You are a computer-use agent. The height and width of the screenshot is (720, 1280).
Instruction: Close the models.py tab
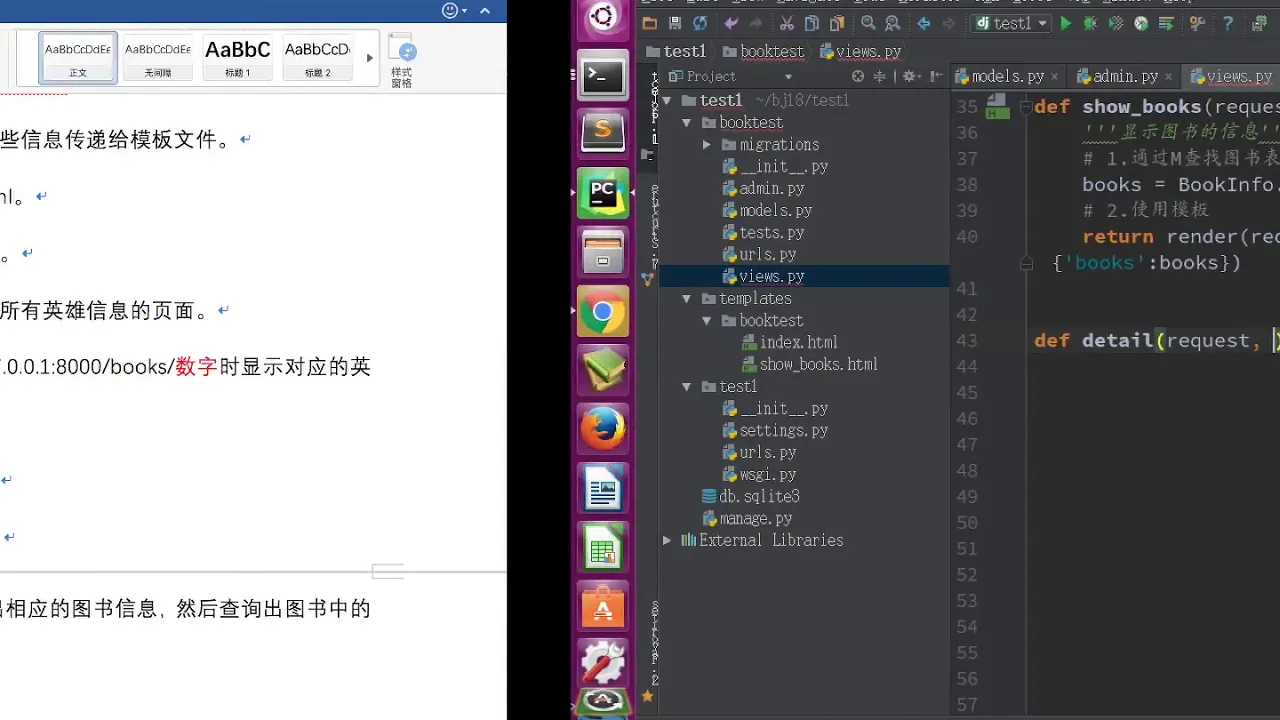coord(1054,76)
